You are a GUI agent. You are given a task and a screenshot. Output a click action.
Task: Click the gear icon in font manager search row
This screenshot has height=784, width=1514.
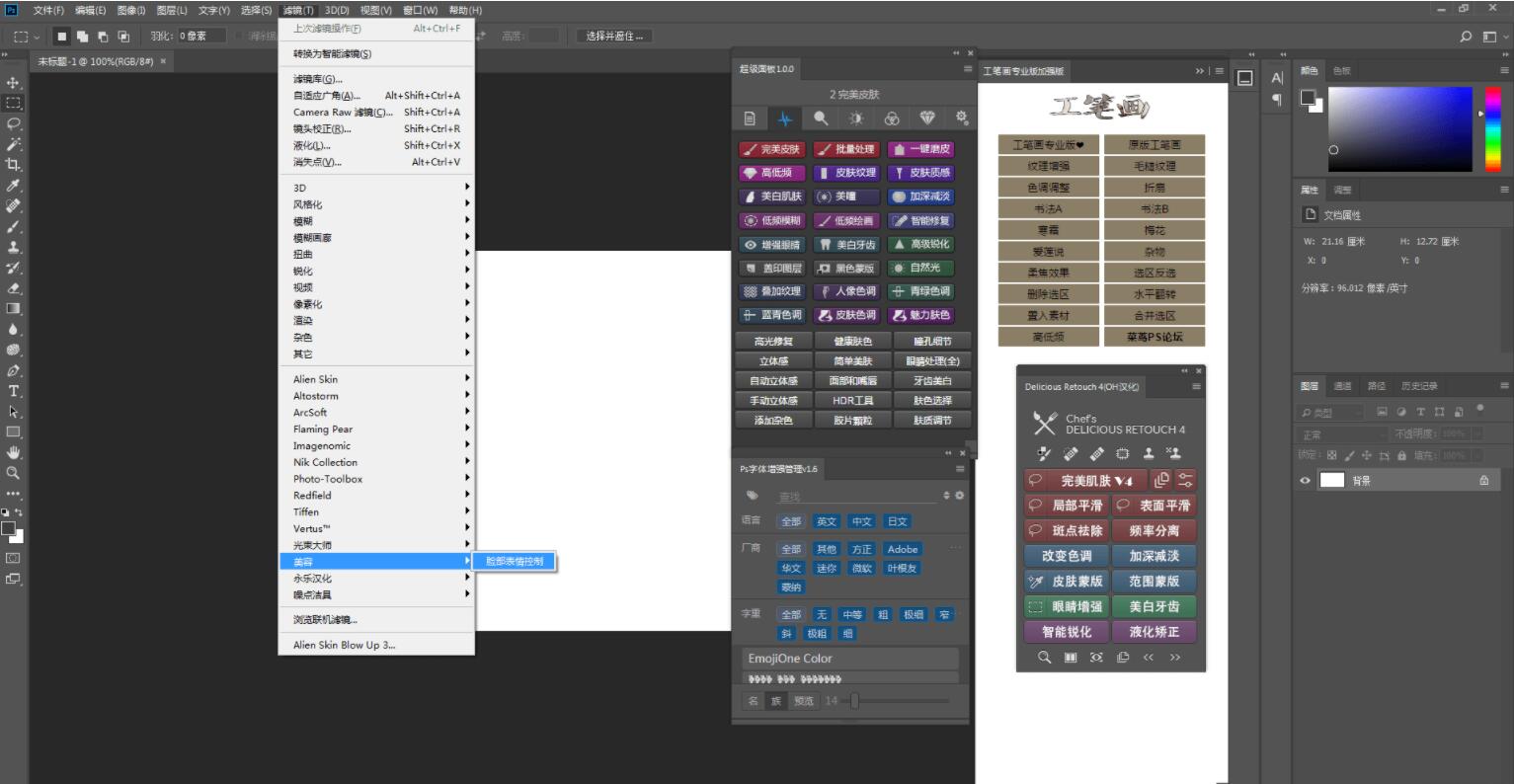pyautogui.click(x=959, y=496)
